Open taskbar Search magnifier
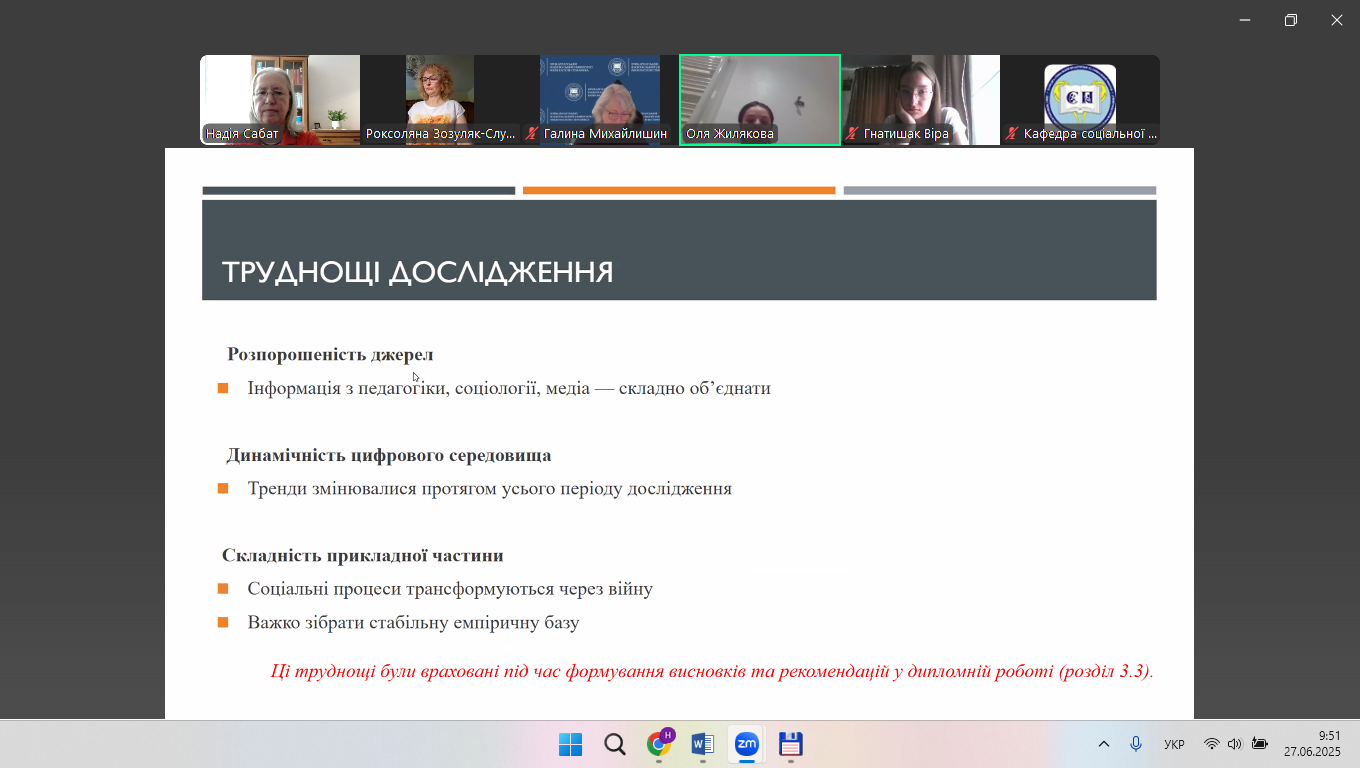 tap(615, 744)
